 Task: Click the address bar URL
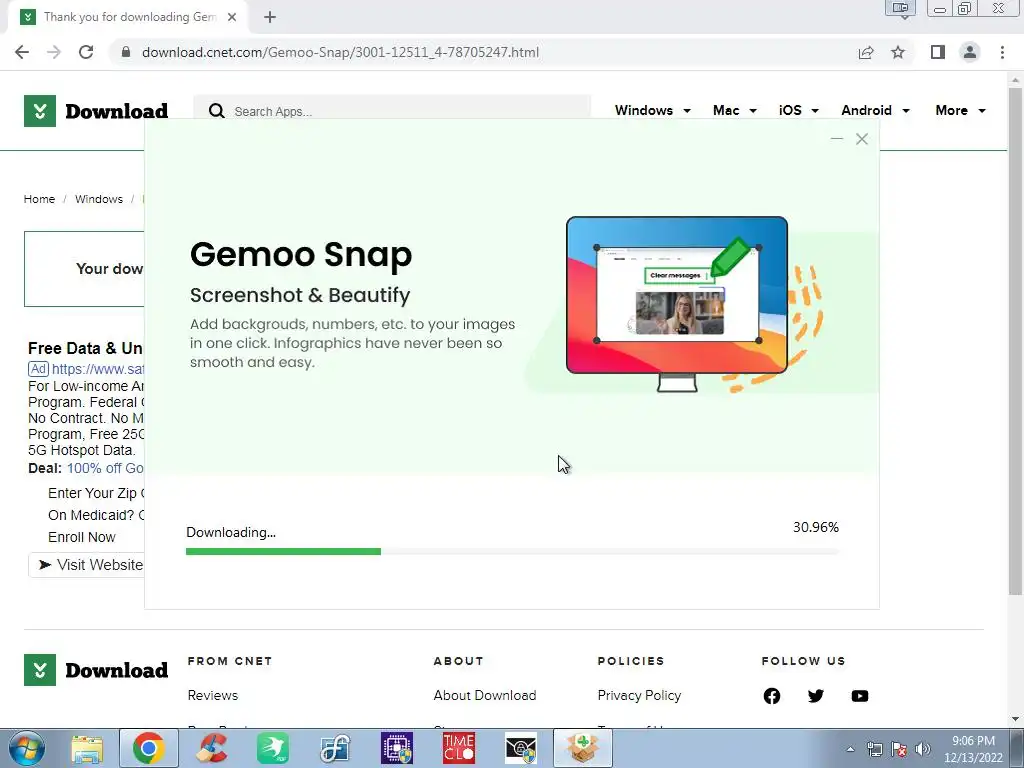pyautogui.click(x=340, y=52)
